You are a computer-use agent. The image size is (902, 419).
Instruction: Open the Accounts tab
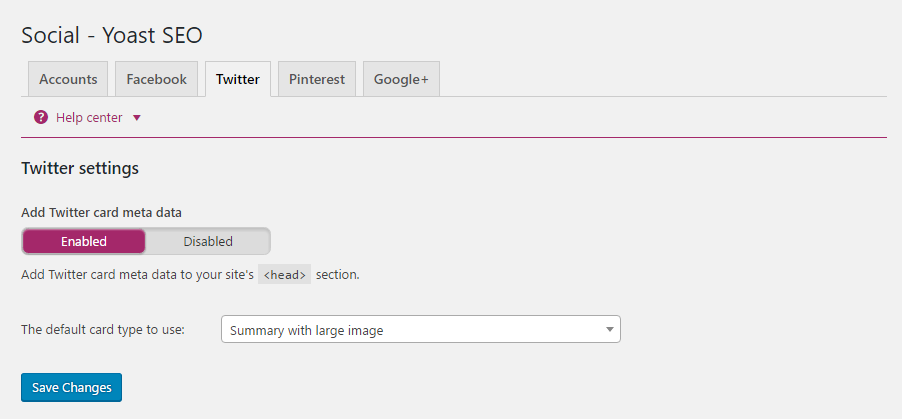(x=68, y=79)
